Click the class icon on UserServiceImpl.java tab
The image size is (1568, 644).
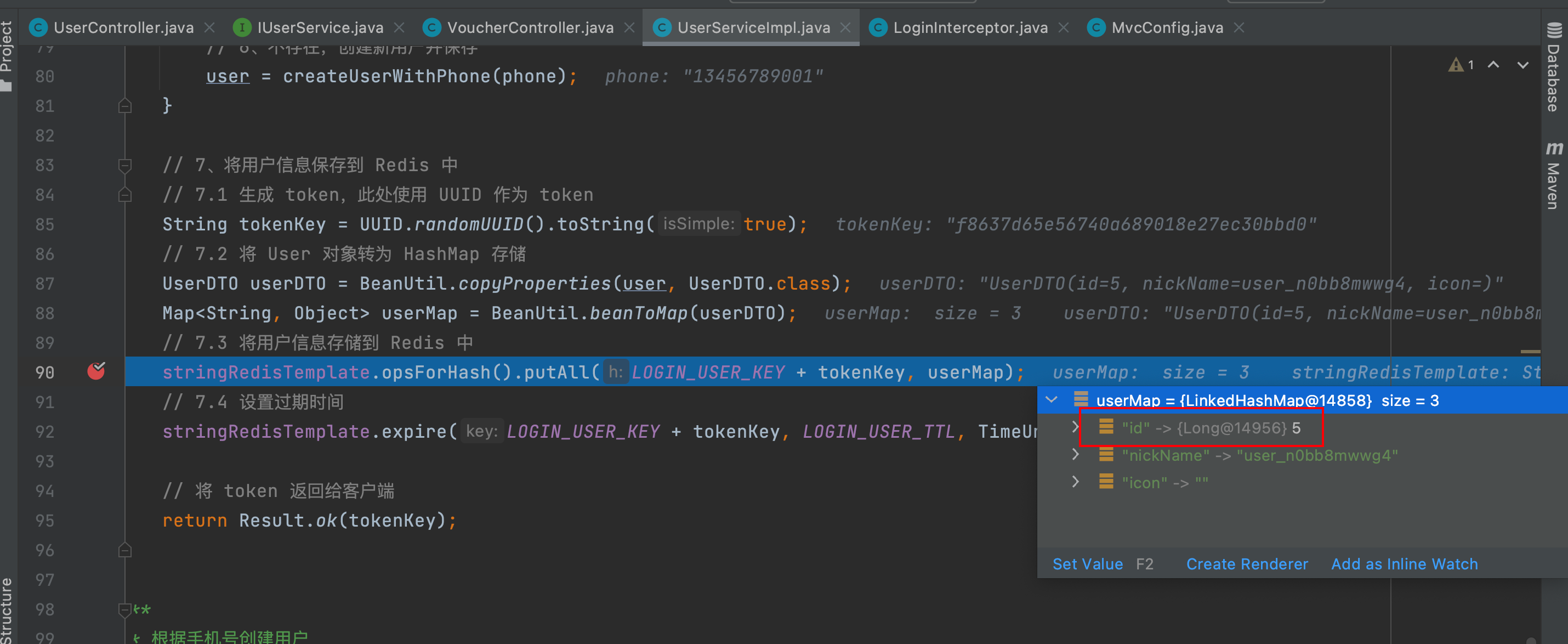pos(662,27)
